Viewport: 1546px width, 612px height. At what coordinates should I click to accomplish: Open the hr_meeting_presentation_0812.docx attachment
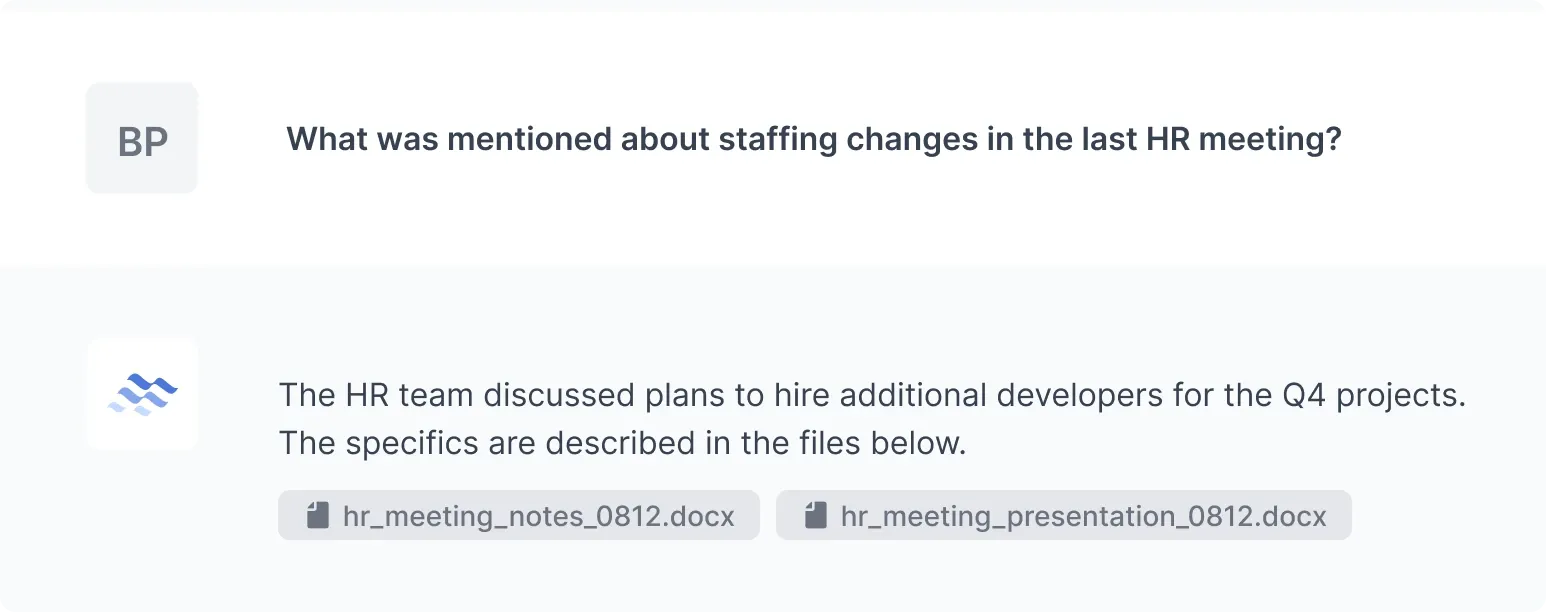[x=1063, y=515]
